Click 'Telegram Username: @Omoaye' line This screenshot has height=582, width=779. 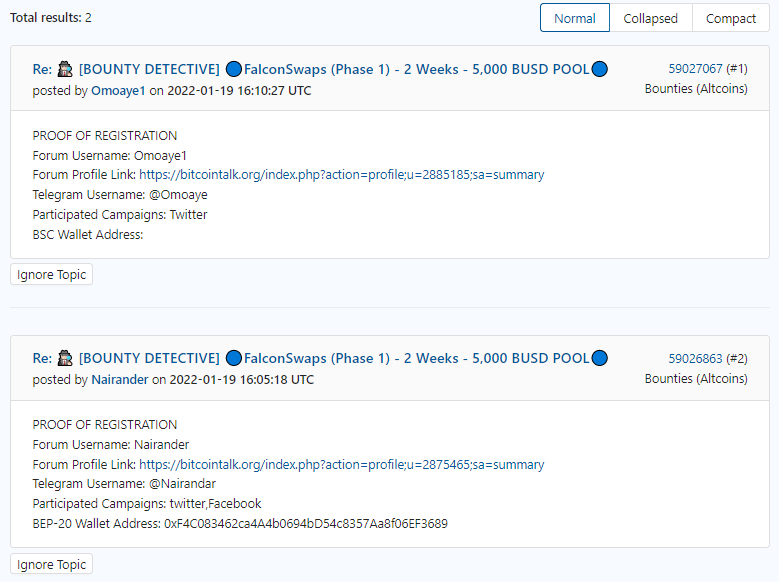(x=120, y=195)
